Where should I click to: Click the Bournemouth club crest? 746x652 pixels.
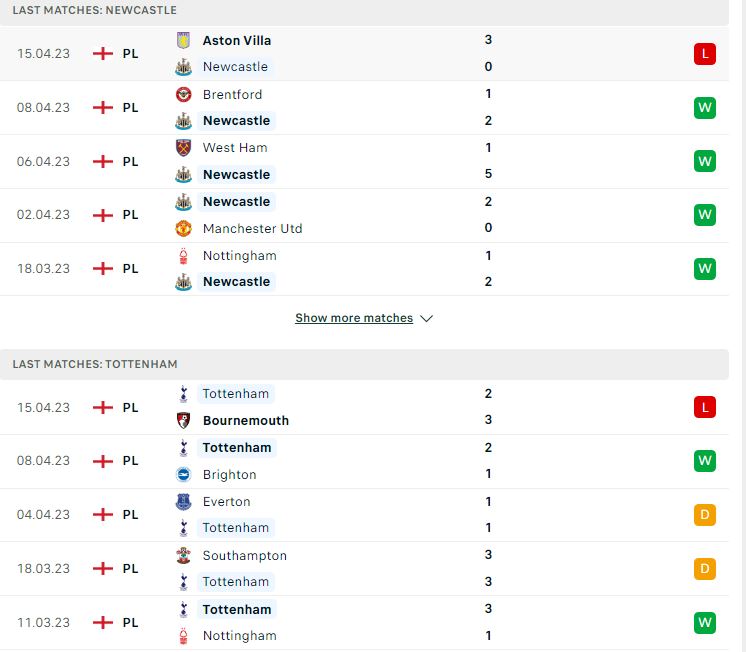[x=183, y=420]
